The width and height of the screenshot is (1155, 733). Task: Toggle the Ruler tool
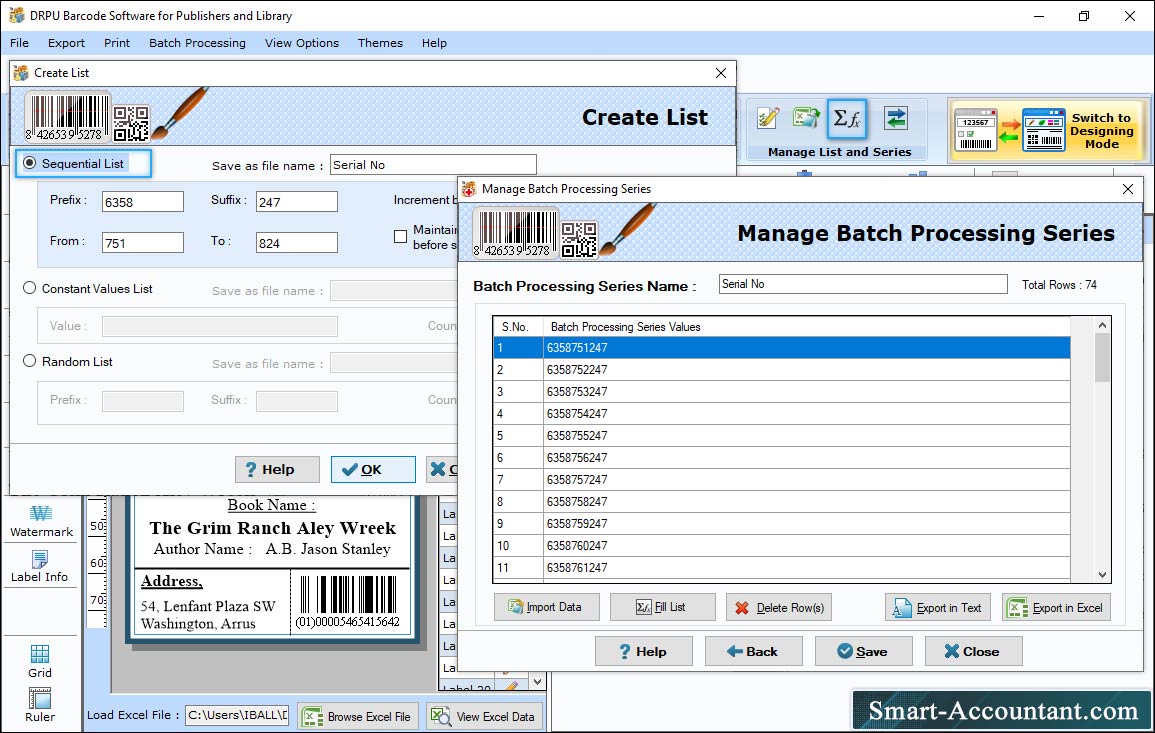point(40,705)
